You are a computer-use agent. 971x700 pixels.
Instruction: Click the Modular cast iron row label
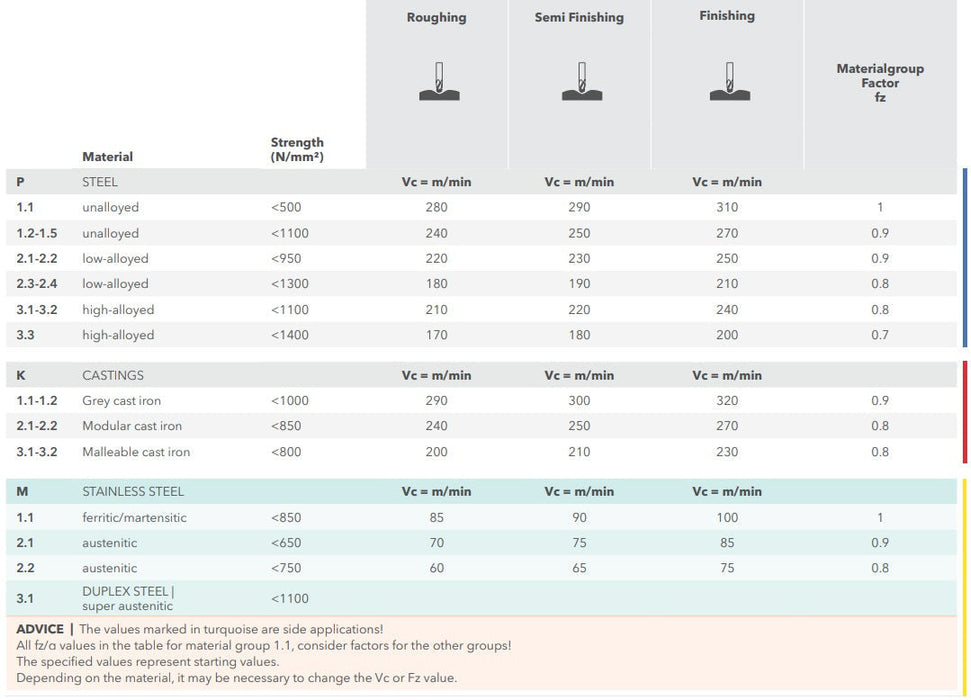pyautogui.click(x=132, y=426)
